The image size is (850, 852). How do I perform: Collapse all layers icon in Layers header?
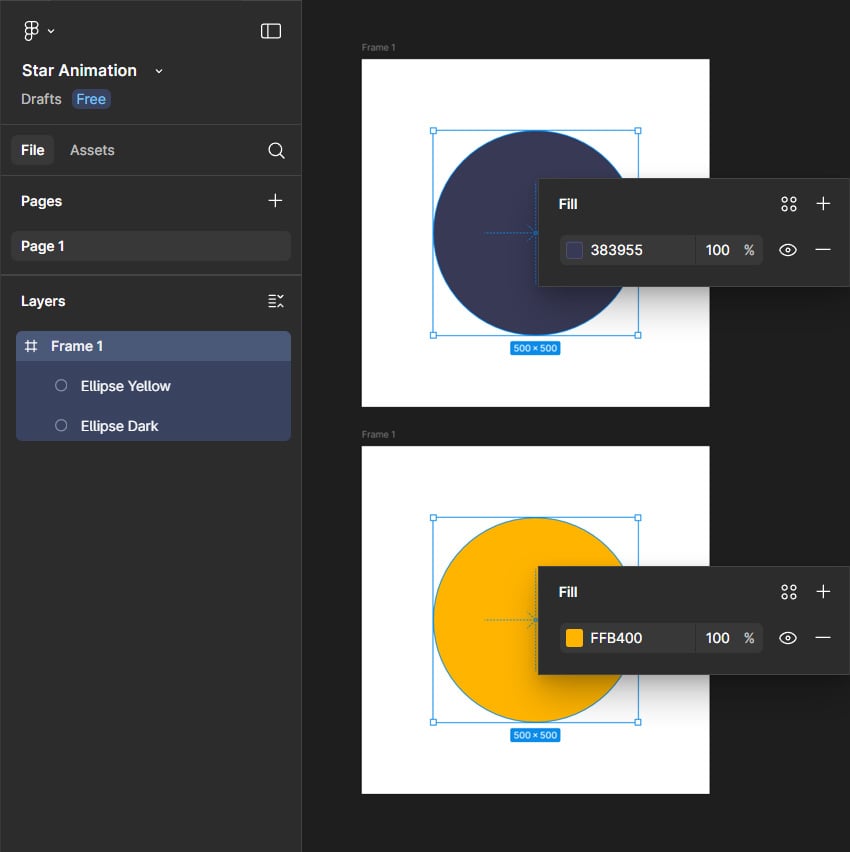click(276, 301)
